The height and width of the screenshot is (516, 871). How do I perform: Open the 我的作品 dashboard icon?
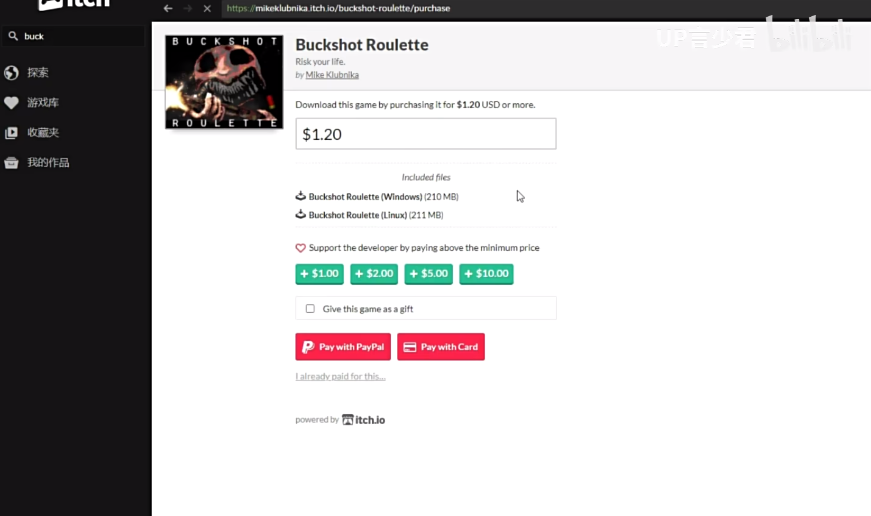(x=11, y=163)
